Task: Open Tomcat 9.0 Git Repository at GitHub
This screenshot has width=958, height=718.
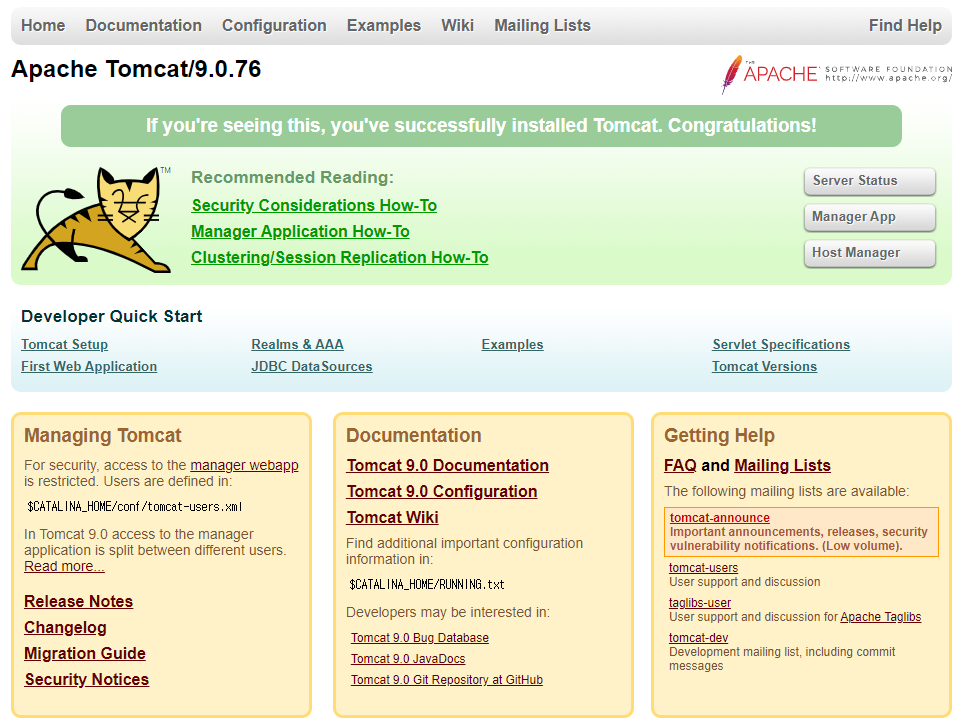Action: point(447,680)
